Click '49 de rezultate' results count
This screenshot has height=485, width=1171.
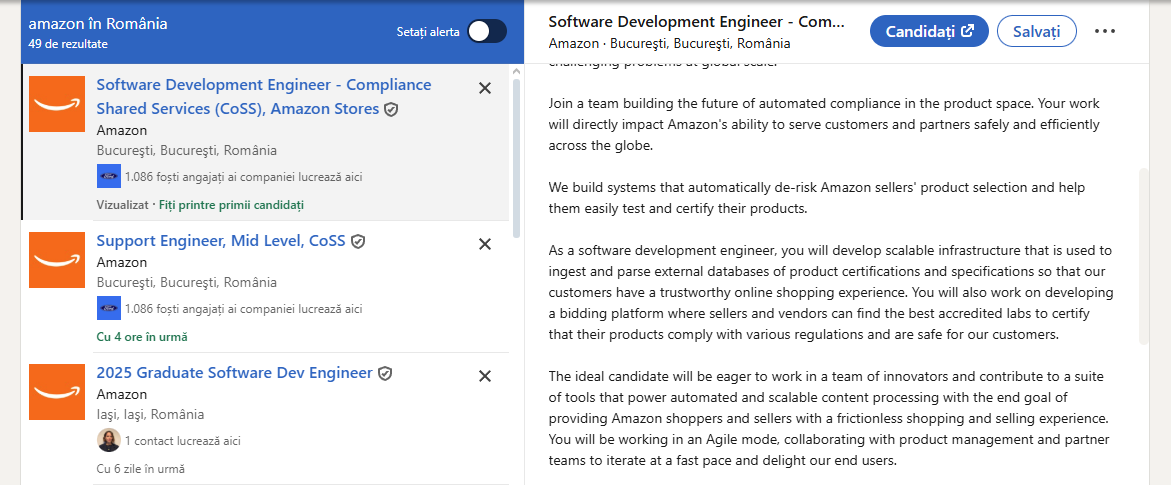(68, 44)
